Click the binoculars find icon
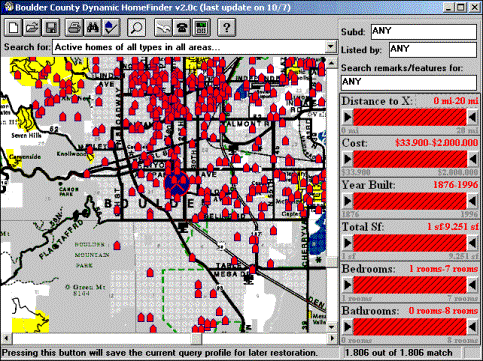483x361 pixels. tap(92, 27)
